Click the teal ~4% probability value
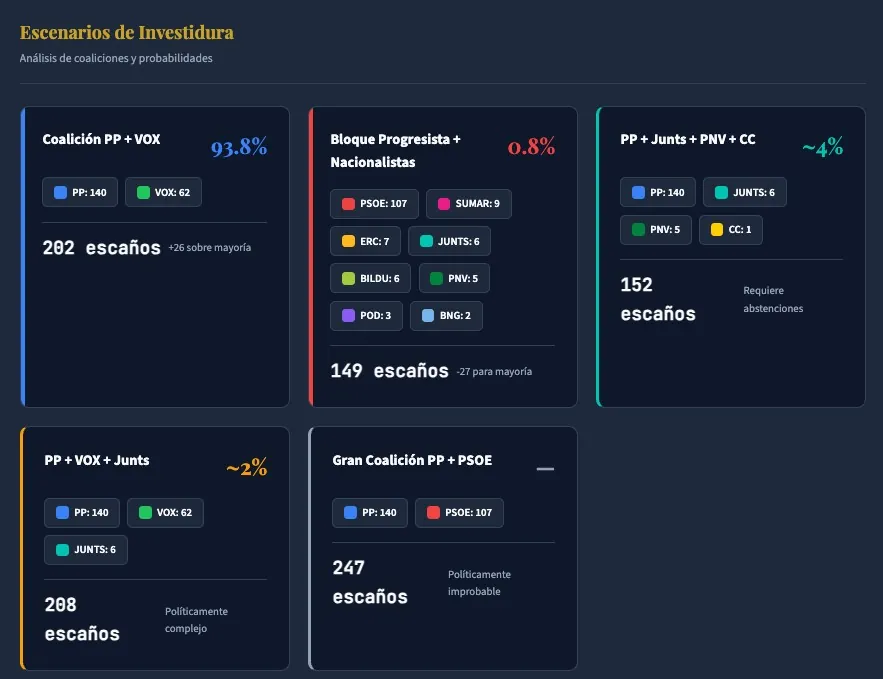 click(x=822, y=149)
